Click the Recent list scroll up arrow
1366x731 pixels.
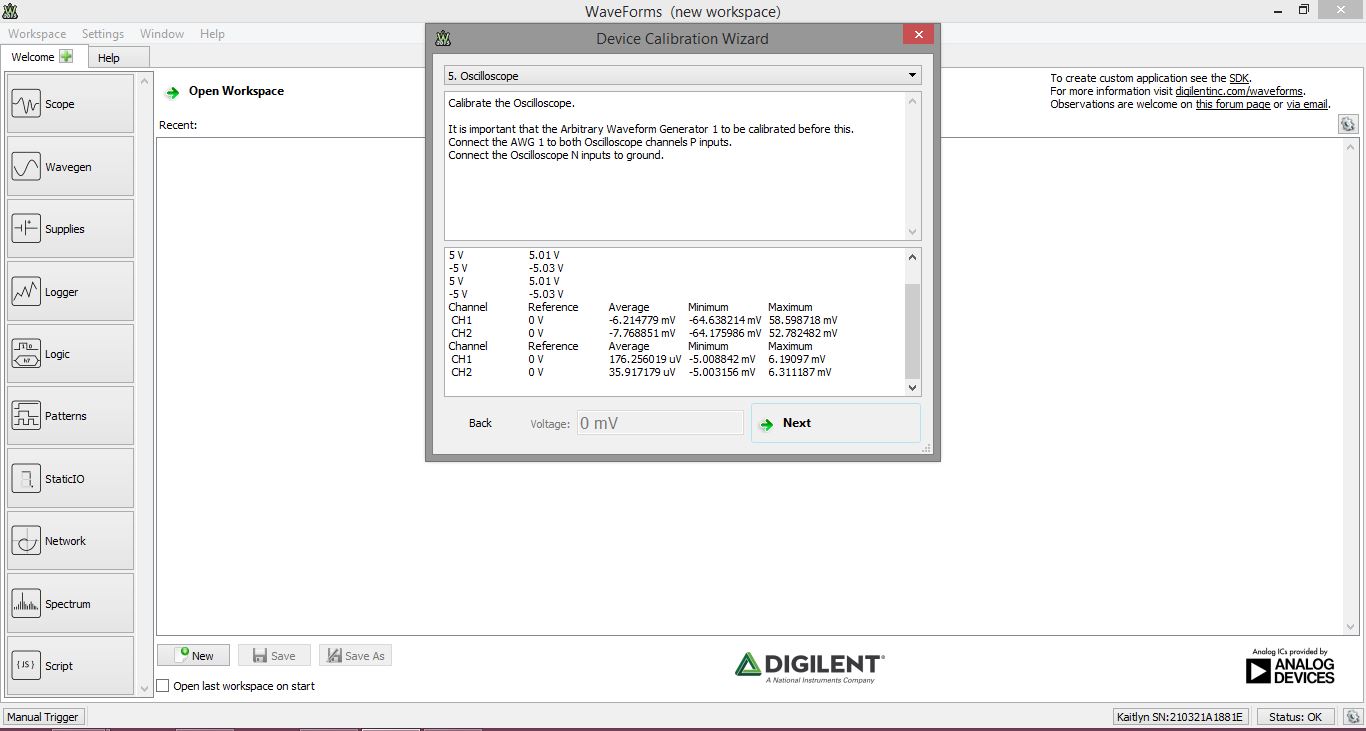[1351, 146]
